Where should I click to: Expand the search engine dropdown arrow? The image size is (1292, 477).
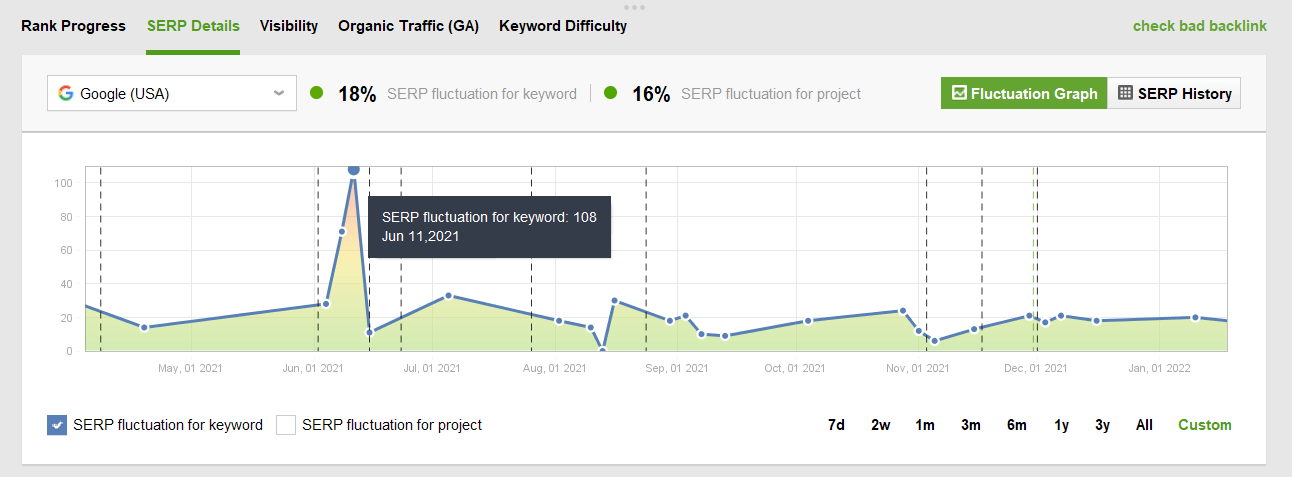(x=279, y=94)
